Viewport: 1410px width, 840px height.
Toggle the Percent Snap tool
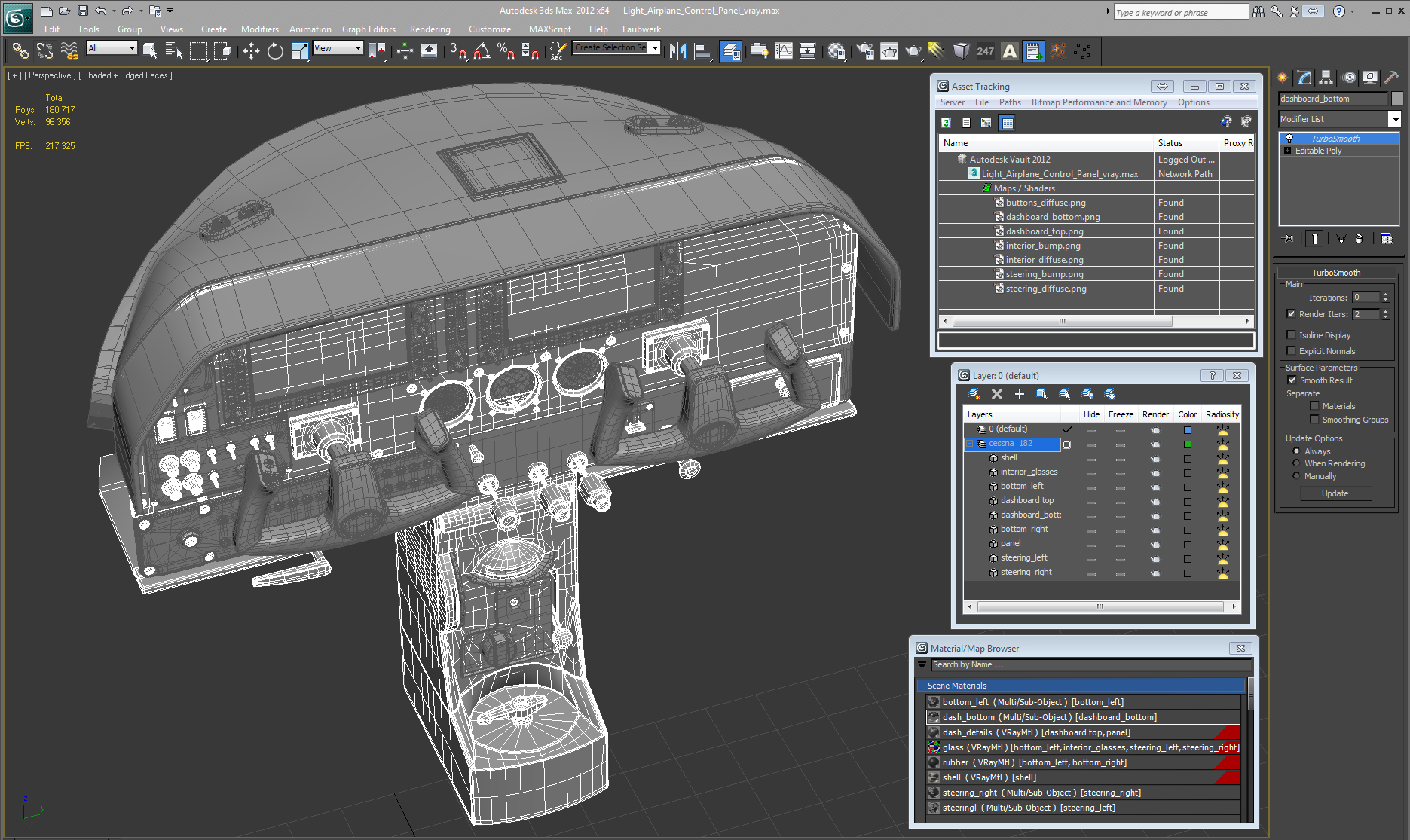point(506,51)
